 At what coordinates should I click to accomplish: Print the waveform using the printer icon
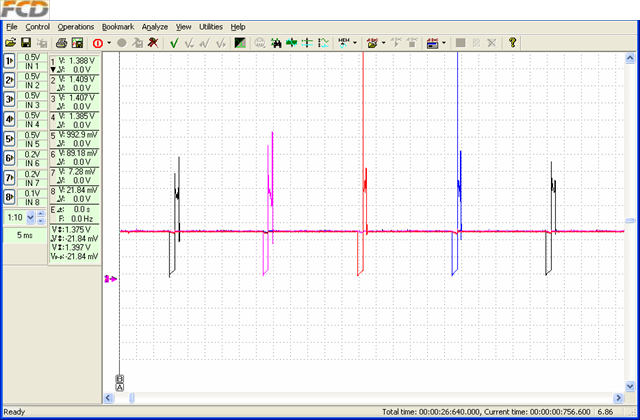tap(62, 42)
